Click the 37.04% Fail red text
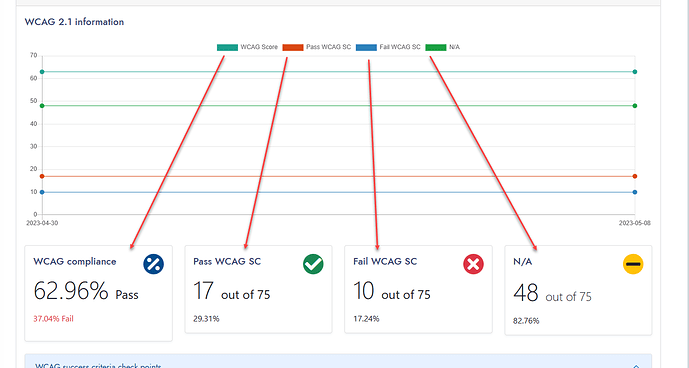Image resolution: width=689 pixels, height=368 pixels. click(54, 319)
